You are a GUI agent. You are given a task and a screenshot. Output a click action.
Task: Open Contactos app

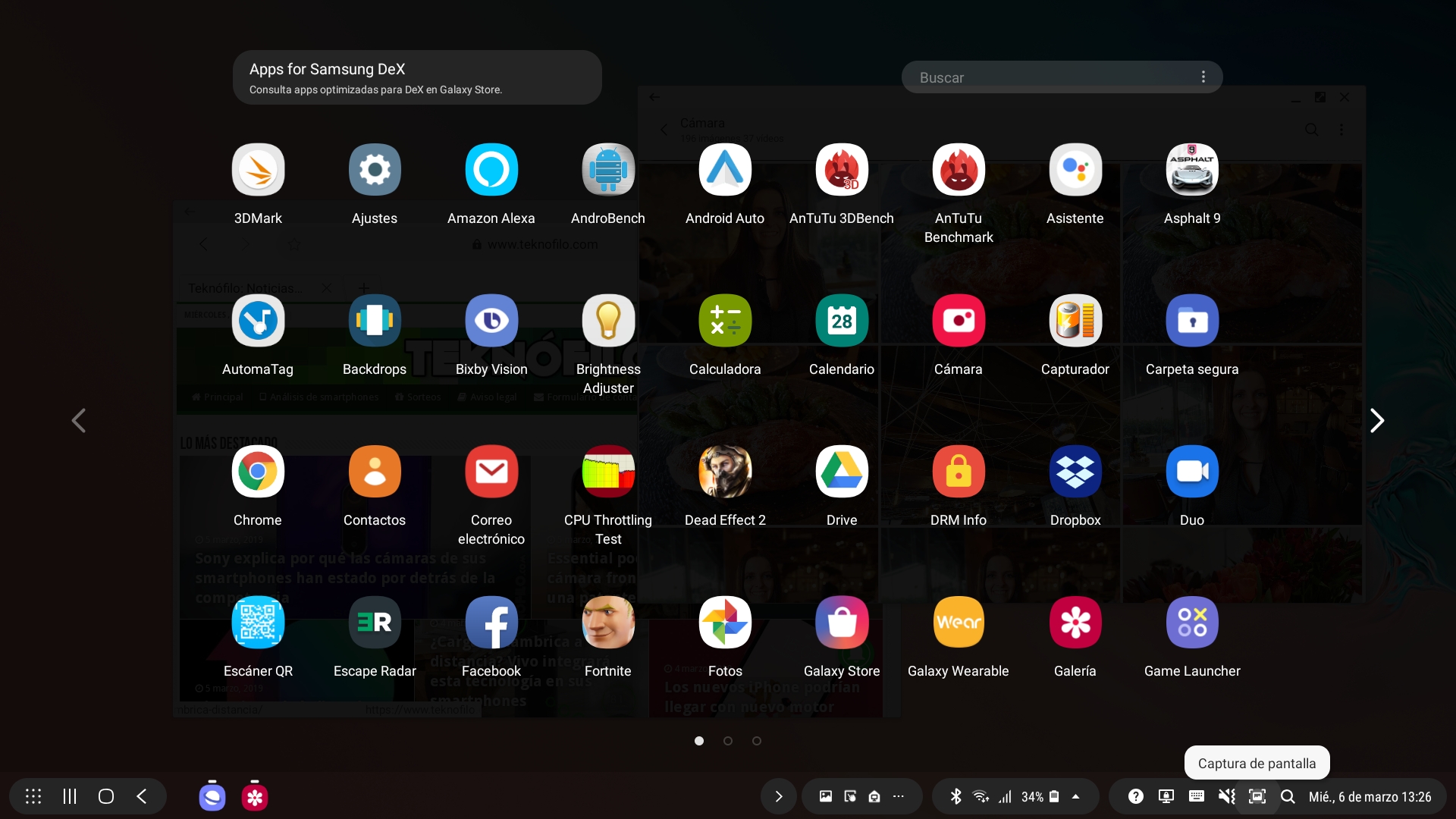[375, 472]
